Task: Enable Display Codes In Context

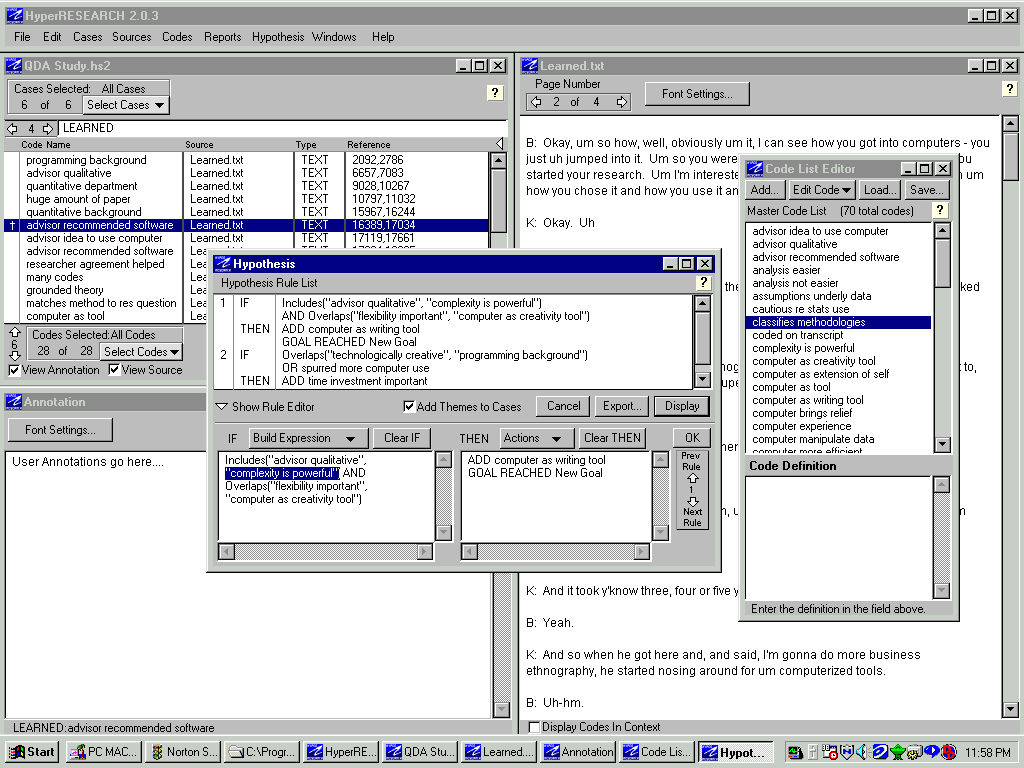Action: [x=534, y=727]
